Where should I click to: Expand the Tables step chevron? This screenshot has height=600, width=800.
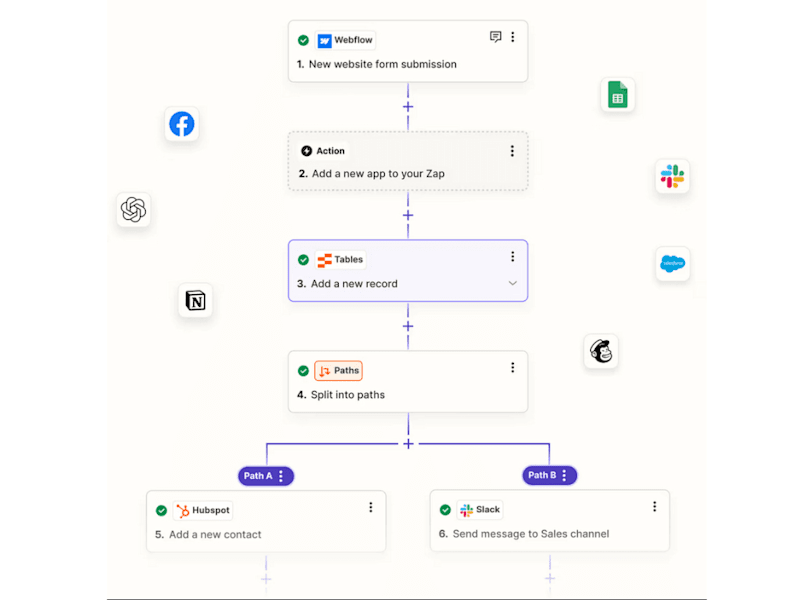[x=513, y=283]
